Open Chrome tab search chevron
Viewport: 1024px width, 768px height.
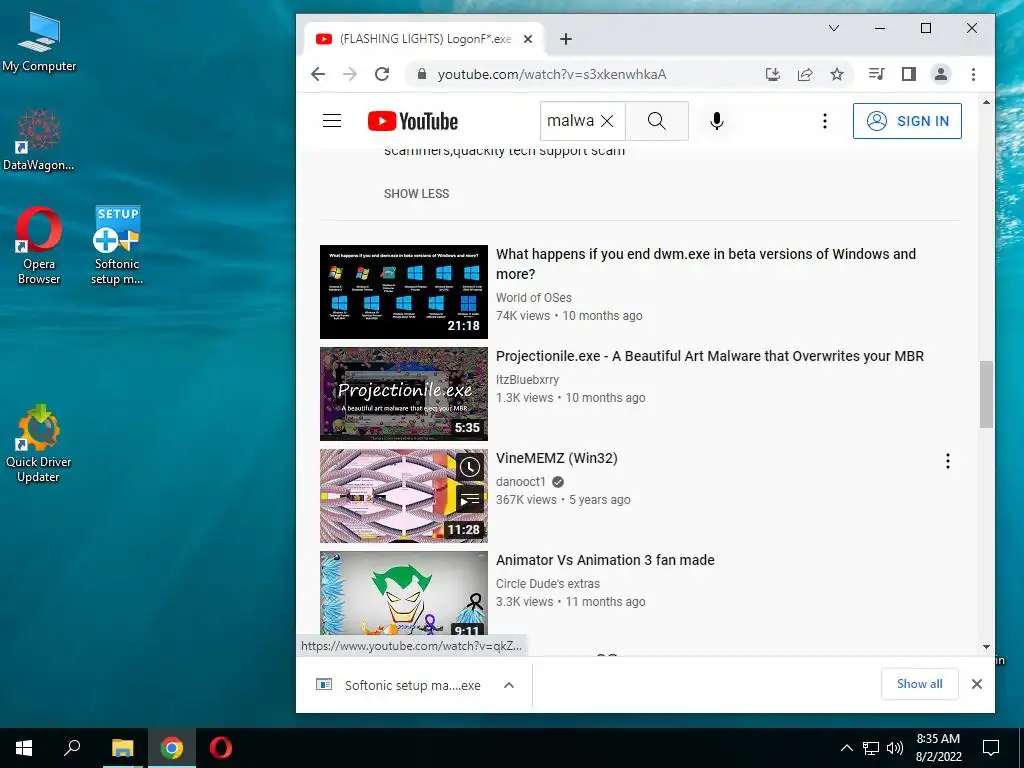click(834, 28)
